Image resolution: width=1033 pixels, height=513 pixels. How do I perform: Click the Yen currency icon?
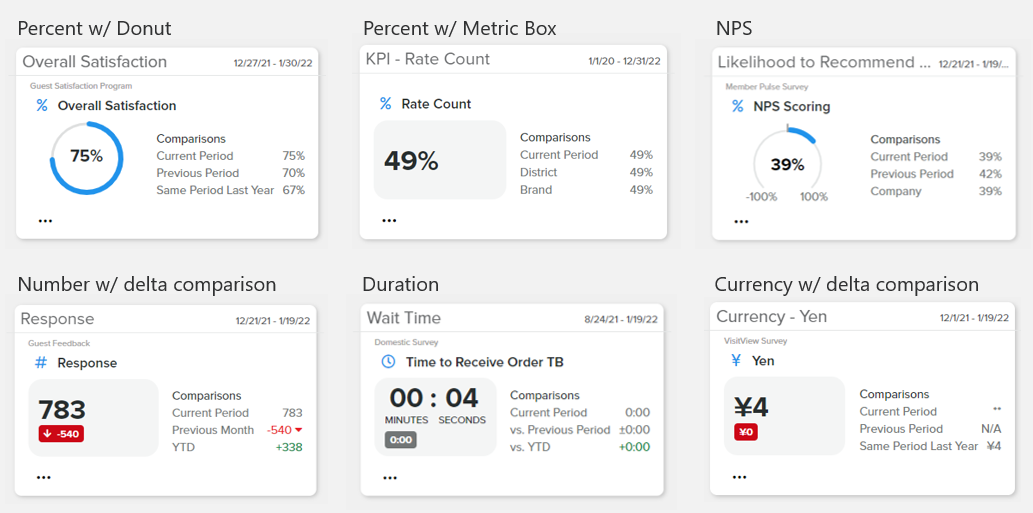pos(736,361)
